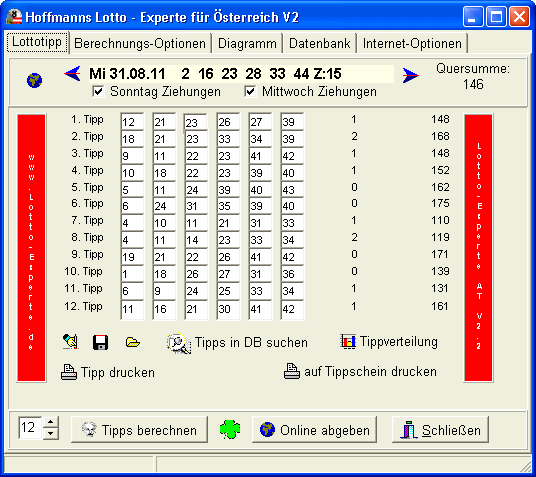Click the sum value 175 for 6. Tipp
The image size is (536, 477).
click(440, 203)
